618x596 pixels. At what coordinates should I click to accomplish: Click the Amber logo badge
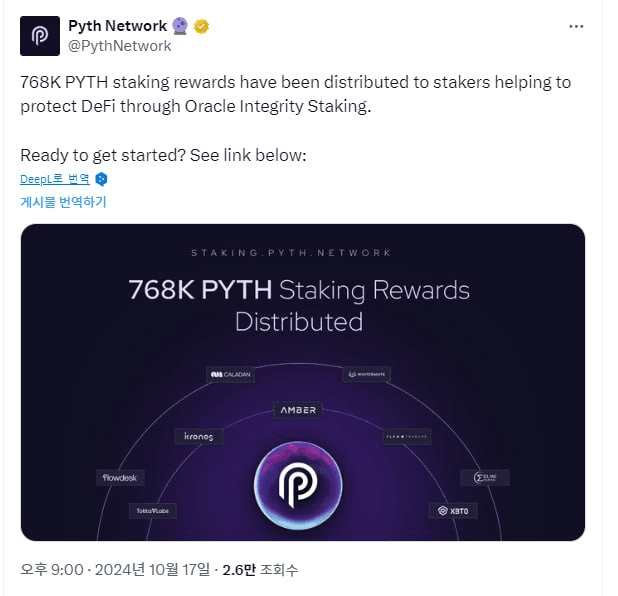(x=297, y=410)
